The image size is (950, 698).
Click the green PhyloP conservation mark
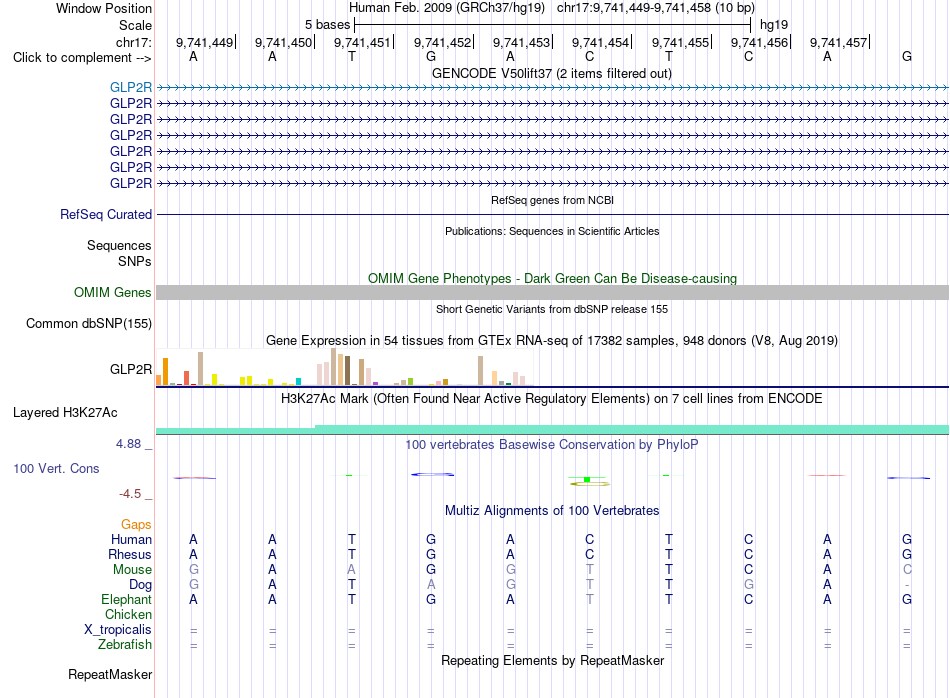(x=586, y=480)
